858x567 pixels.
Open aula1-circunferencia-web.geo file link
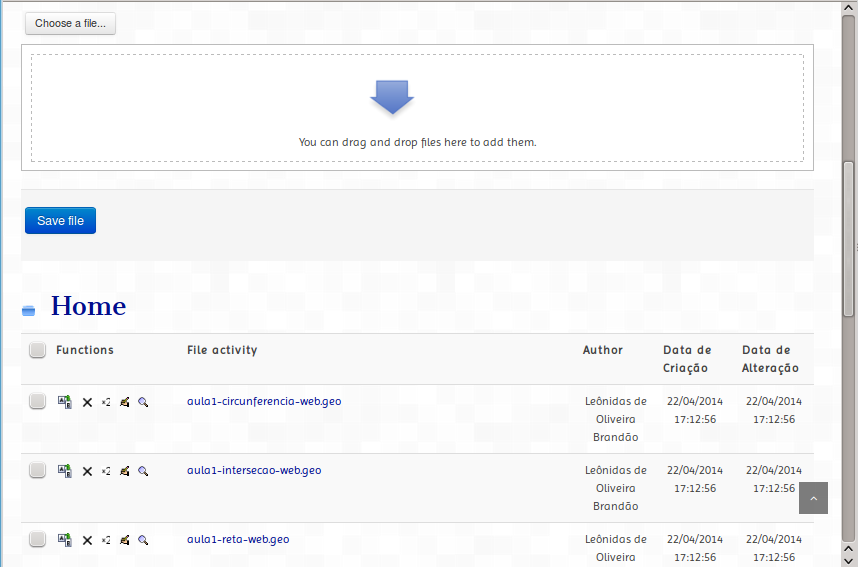tap(264, 401)
